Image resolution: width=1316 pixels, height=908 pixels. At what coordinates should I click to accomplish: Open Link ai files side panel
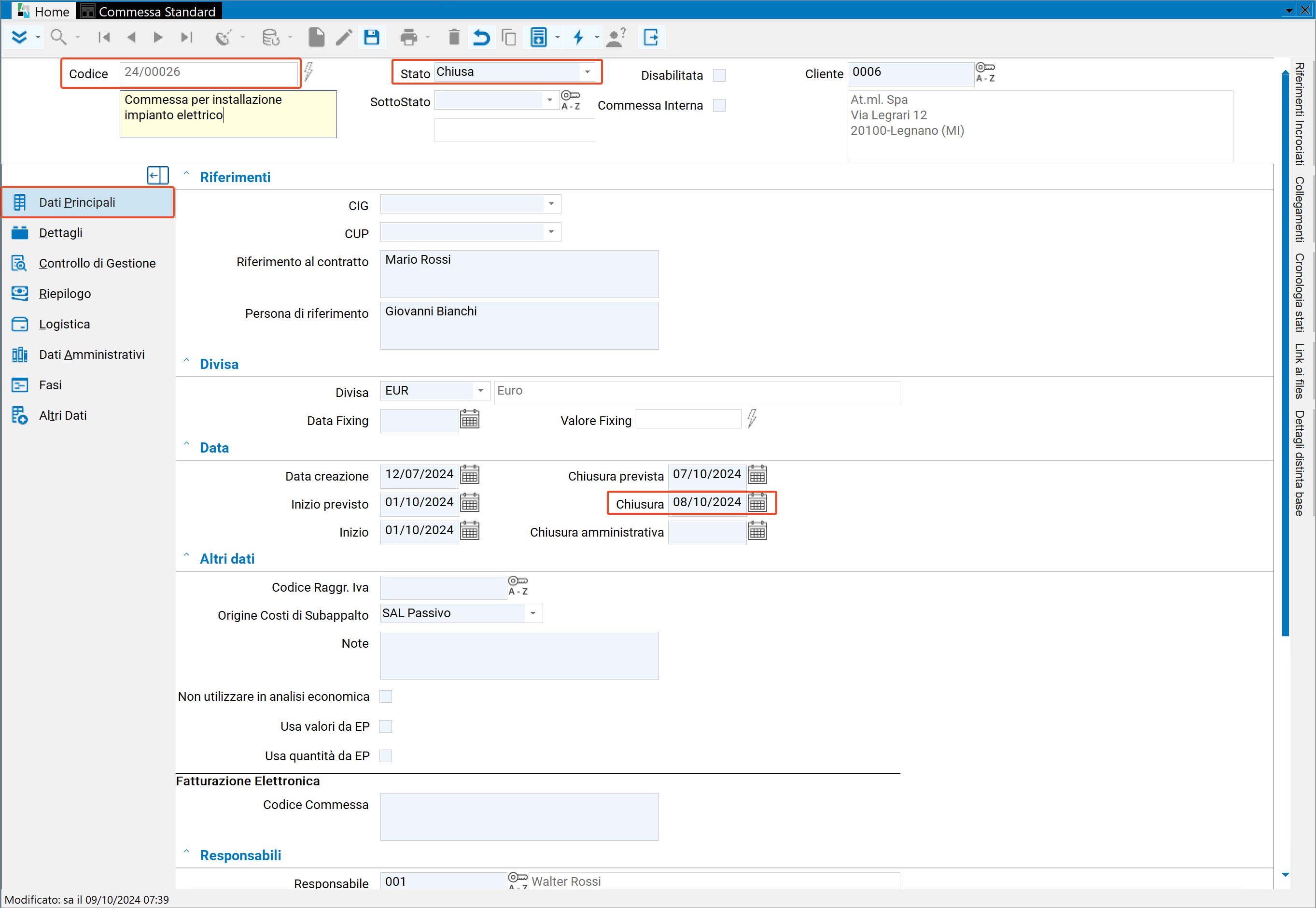coord(1300,371)
